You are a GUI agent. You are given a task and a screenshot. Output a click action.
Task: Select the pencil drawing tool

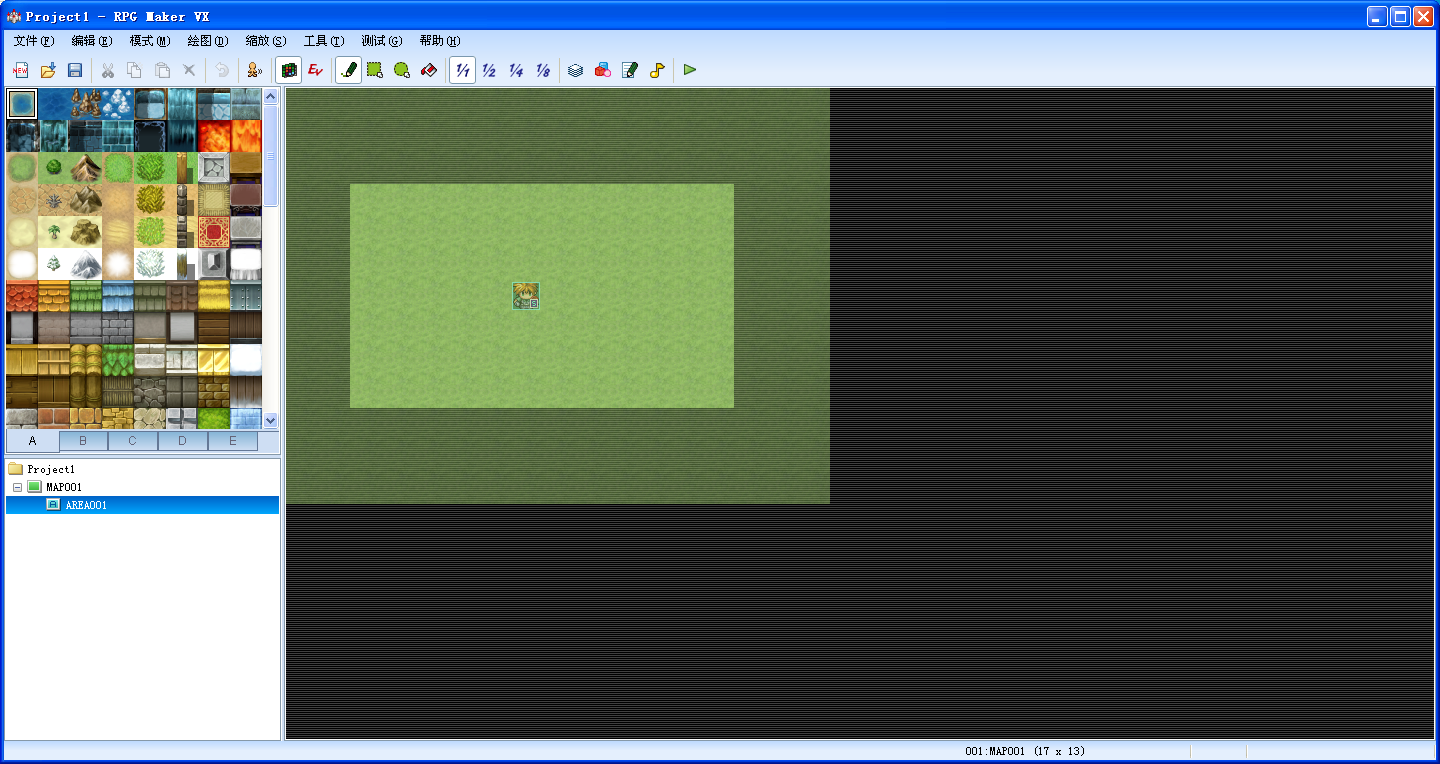(x=348, y=70)
